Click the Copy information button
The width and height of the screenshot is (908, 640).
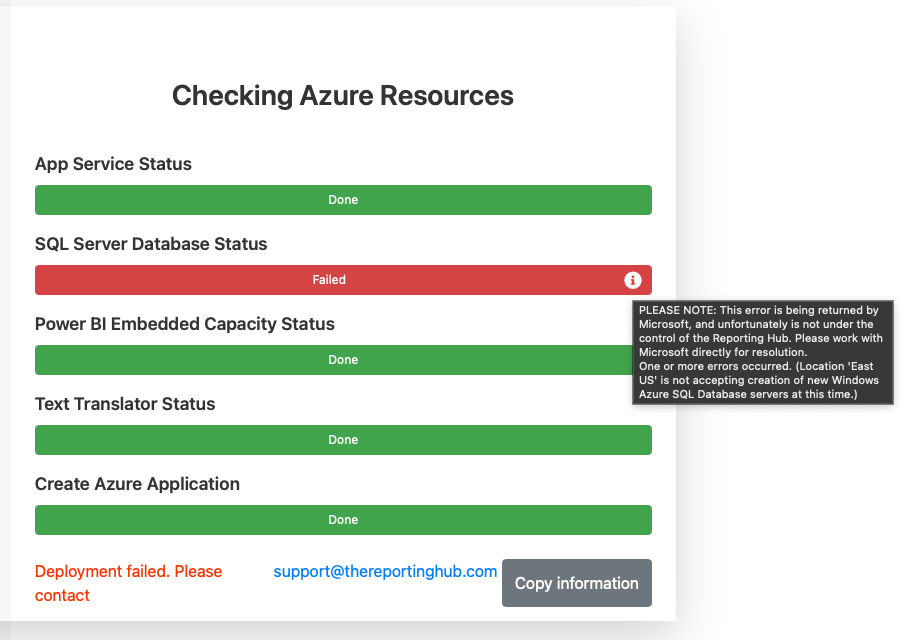(577, 583)
